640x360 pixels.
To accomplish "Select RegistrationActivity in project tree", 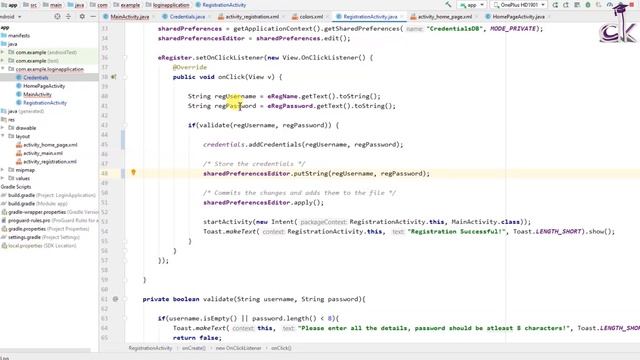I will pyautogui.click(x=45, y=103).
